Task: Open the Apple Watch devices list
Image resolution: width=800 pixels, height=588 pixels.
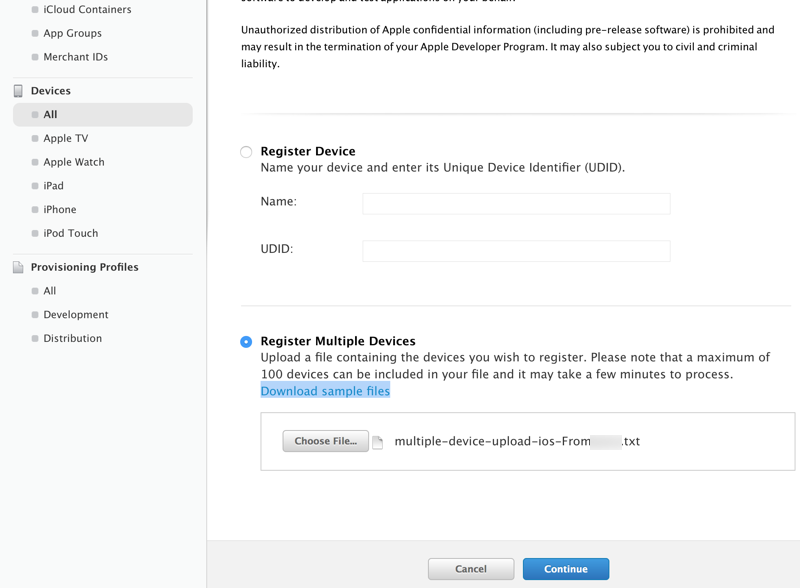Action: point(73,162)
